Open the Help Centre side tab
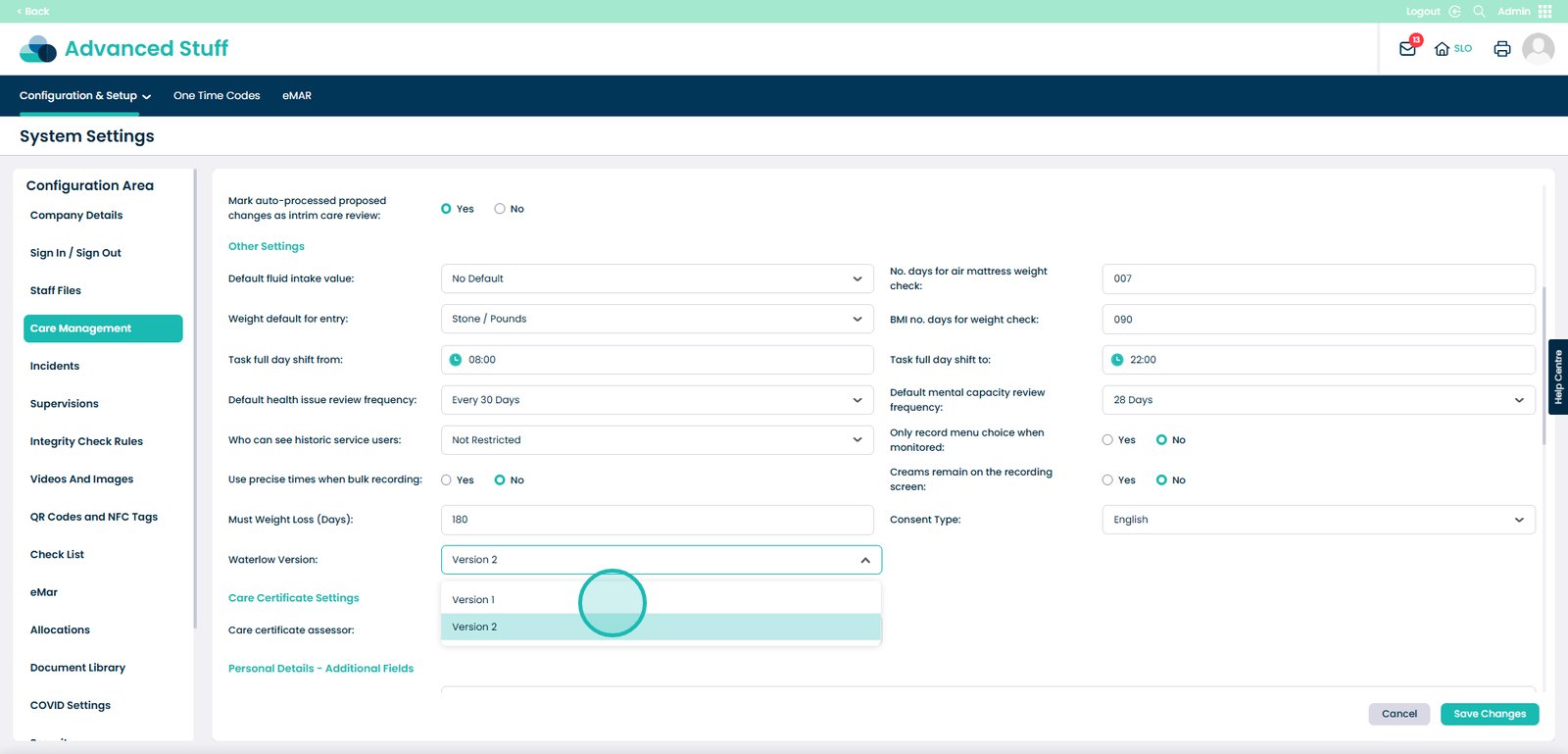The width and height of the screenshot is (1568, 754). tap(1557, 377)
